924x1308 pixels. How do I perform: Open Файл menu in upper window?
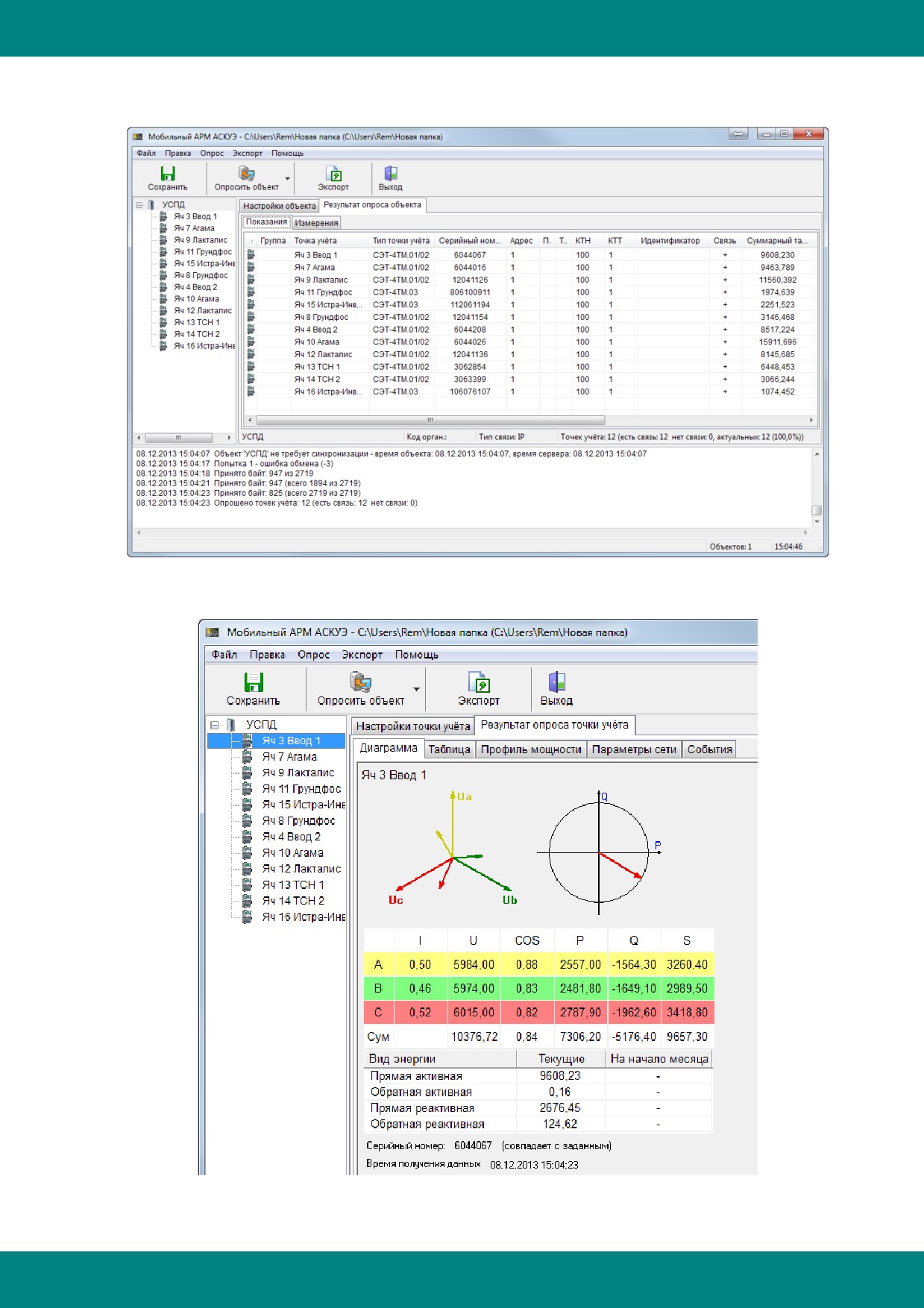[146, 153]
